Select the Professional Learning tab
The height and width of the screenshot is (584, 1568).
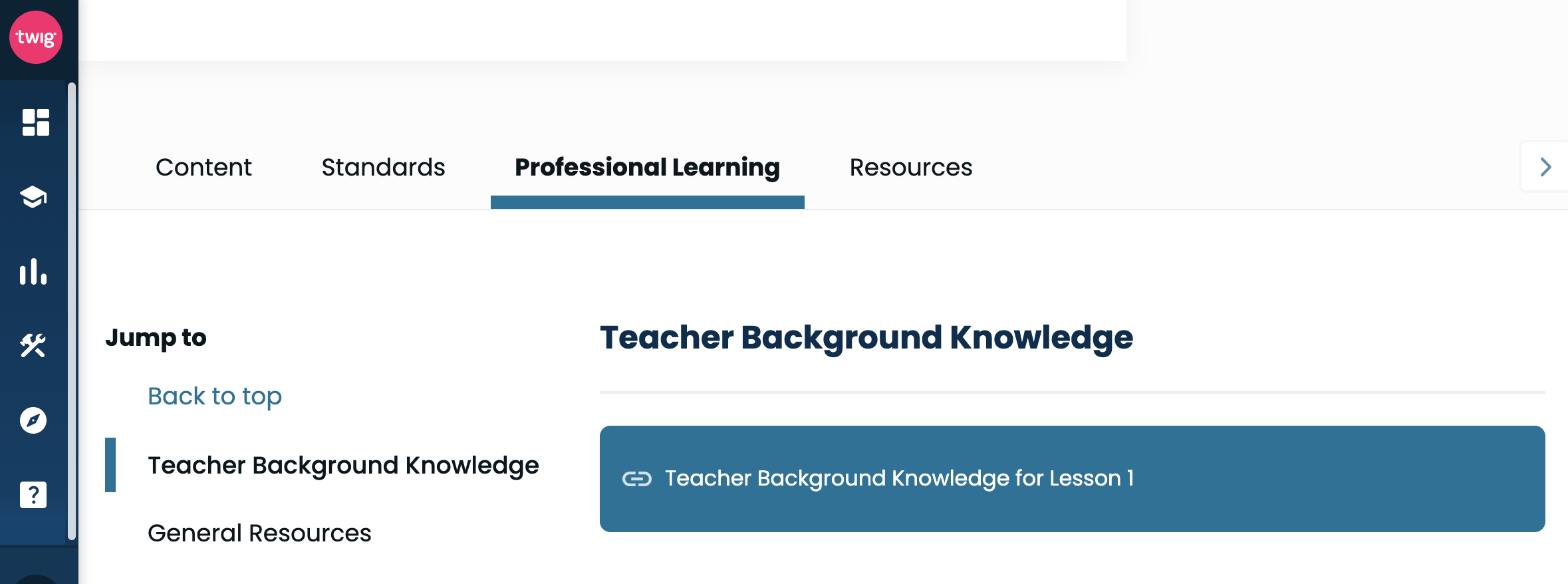[647, 167]
